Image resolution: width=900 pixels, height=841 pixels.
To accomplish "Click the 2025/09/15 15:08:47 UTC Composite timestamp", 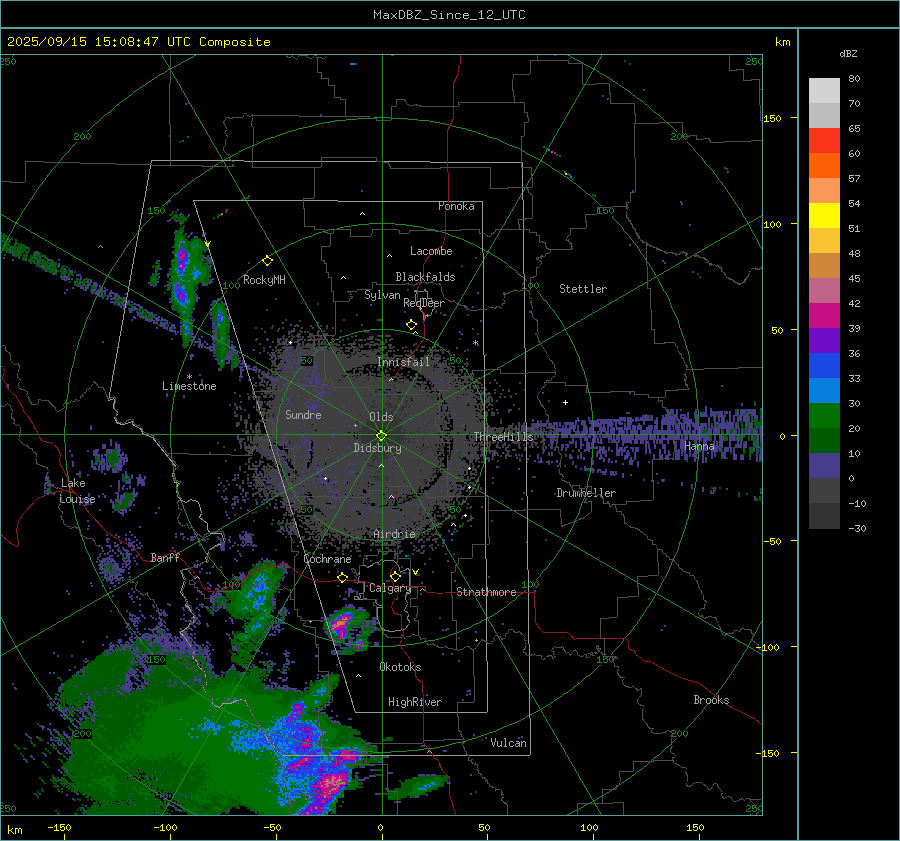I will click(138, 42).
